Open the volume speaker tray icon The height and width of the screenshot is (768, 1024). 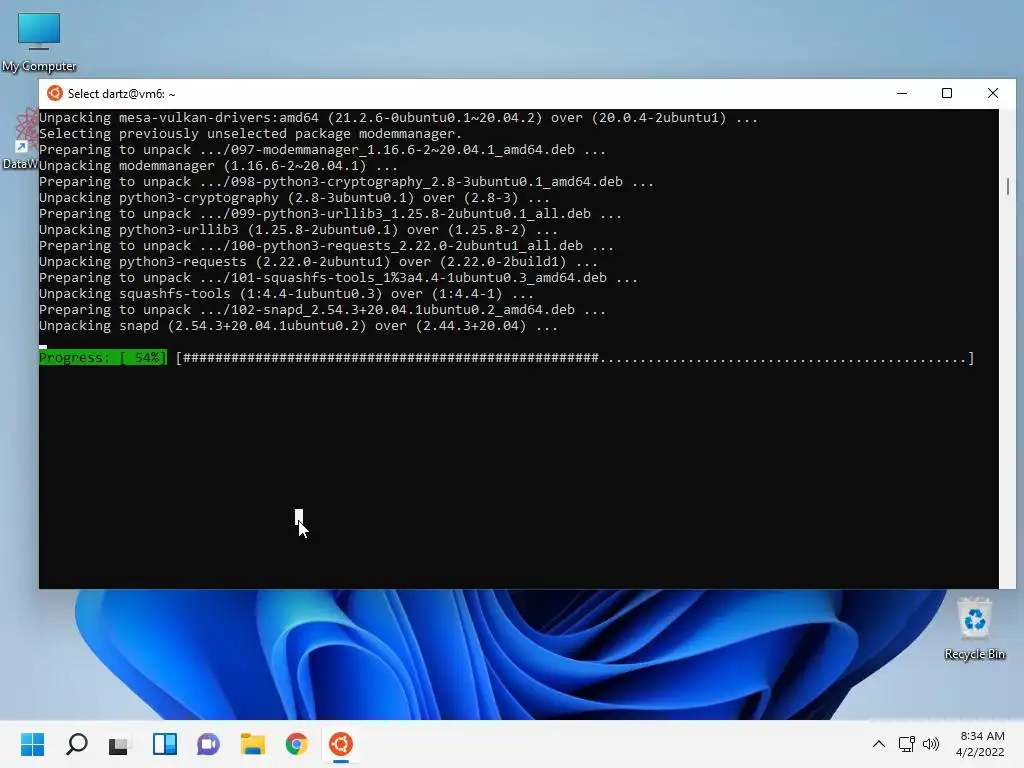coord(931,744)
